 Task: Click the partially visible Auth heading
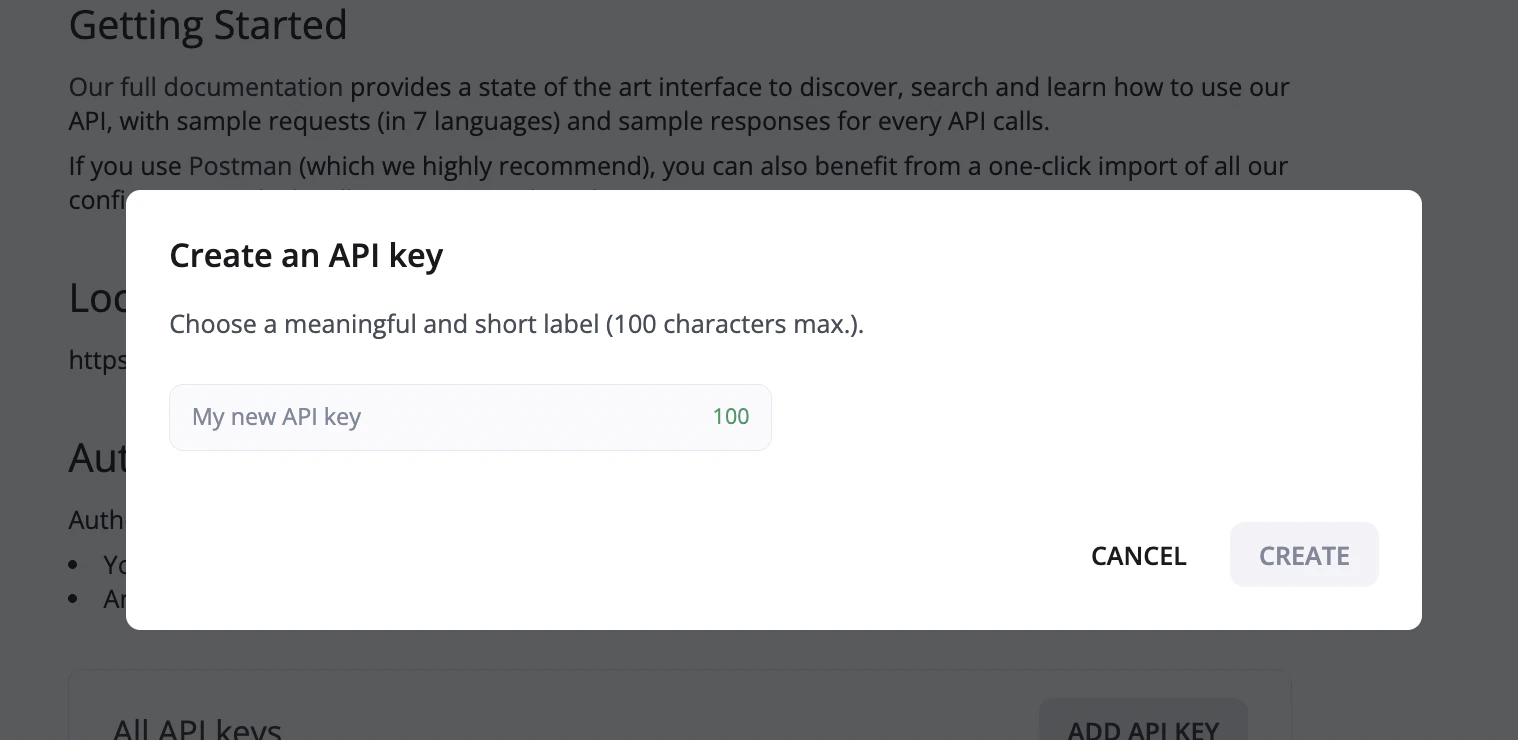96,459
